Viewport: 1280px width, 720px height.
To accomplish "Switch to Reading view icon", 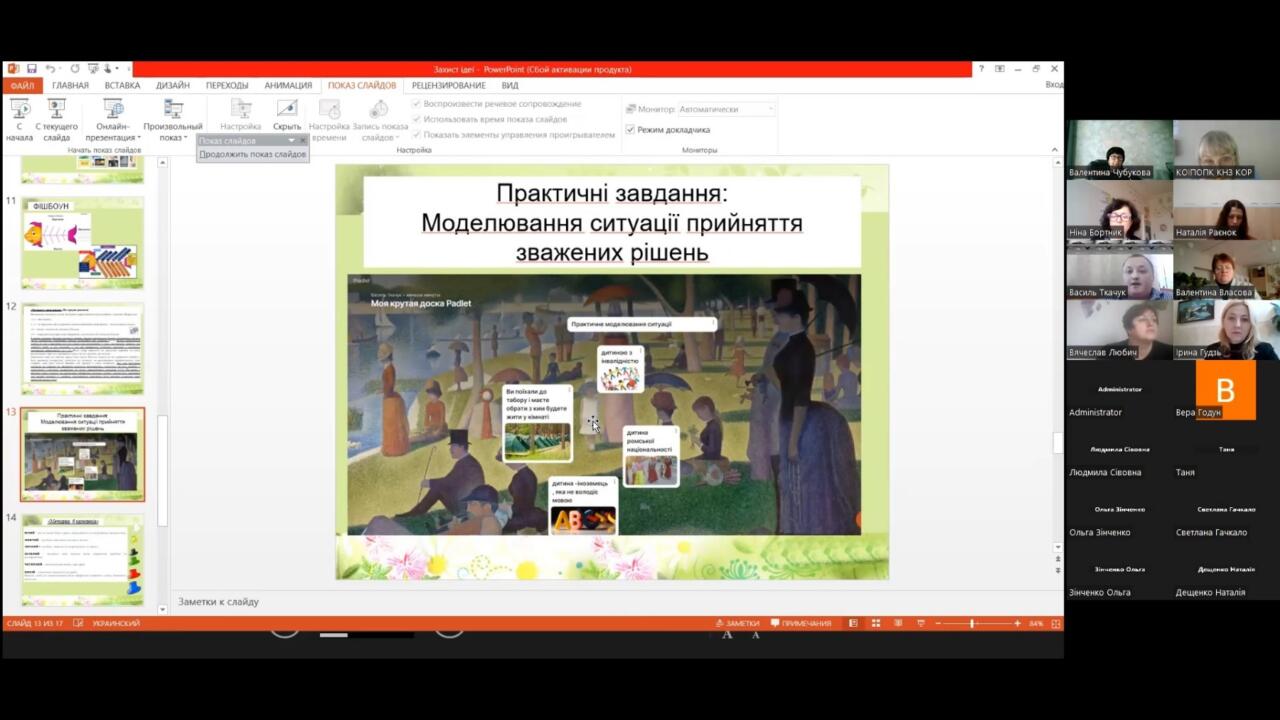I will 897,623.
